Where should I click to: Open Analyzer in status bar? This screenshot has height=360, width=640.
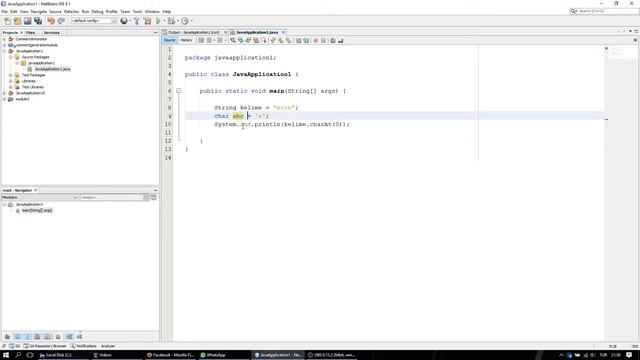click(108, 346)
